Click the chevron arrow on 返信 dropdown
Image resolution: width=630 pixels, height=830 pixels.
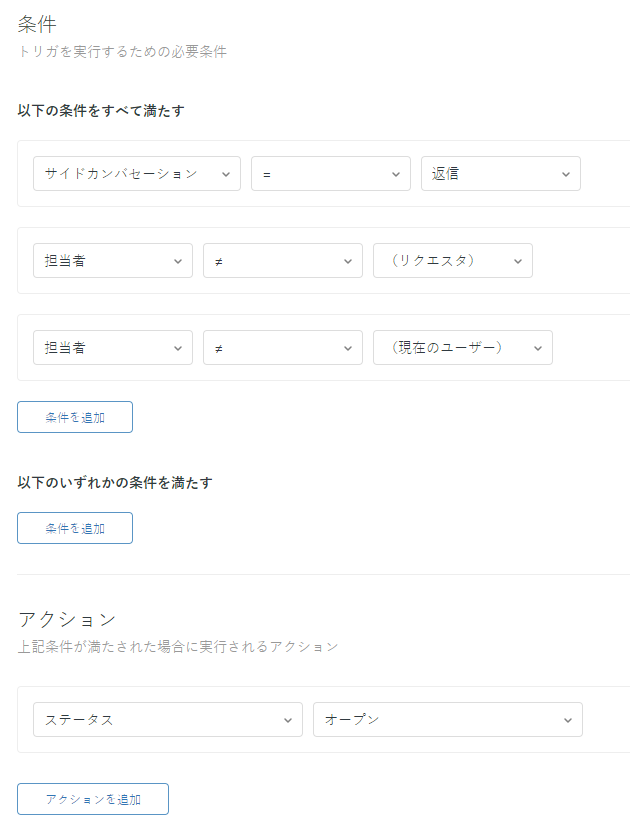[567, 174]
